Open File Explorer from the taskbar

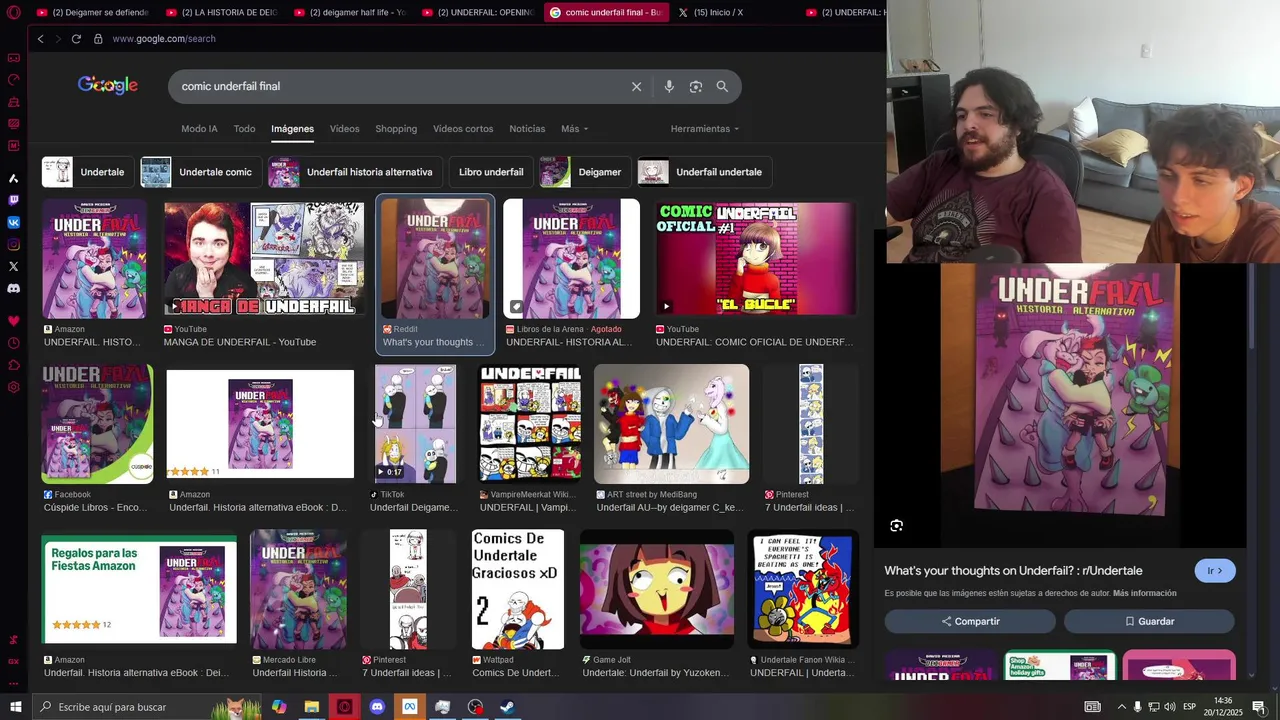[312, 707]
